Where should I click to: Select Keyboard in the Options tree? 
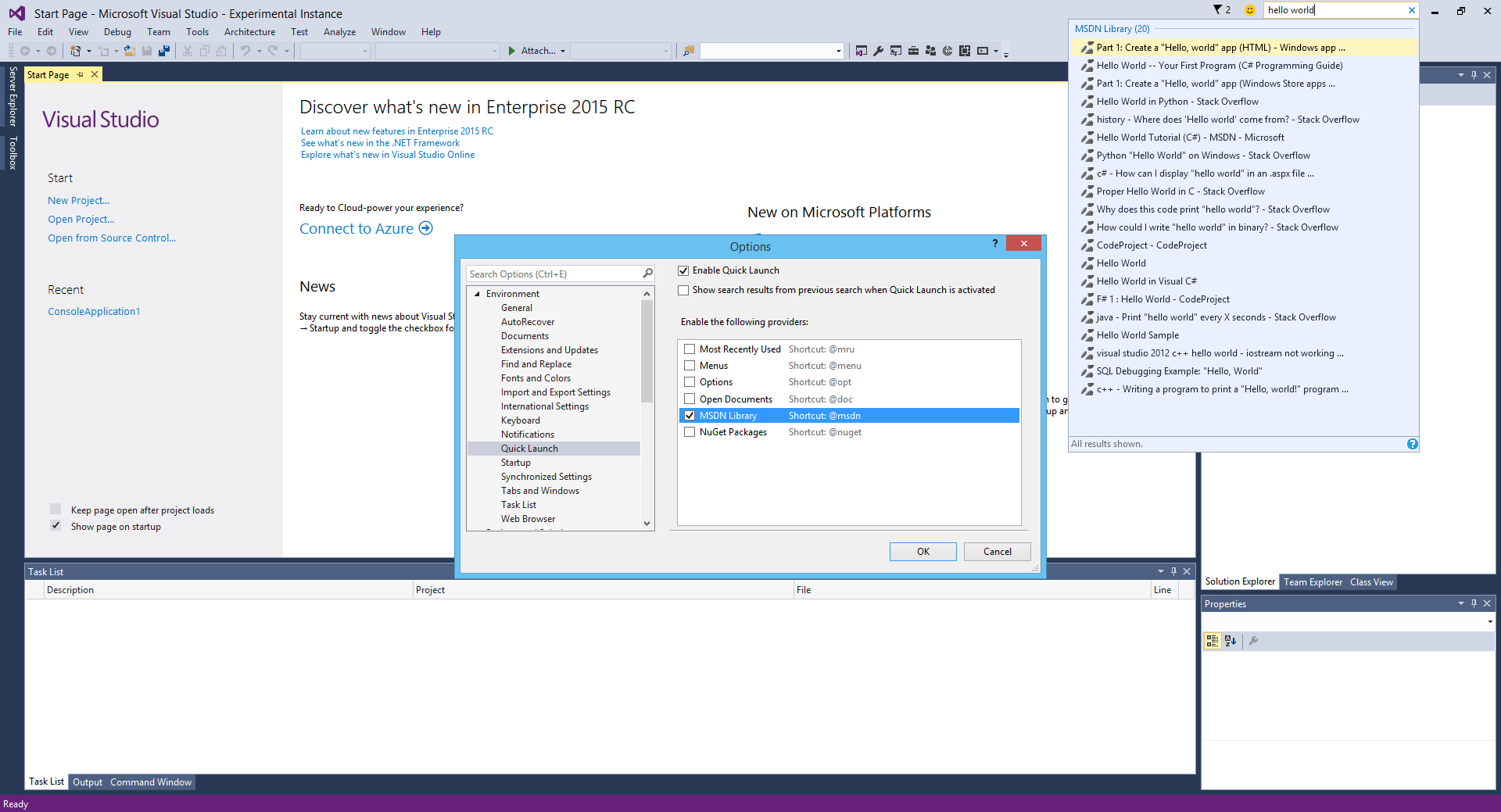pyautogui.click(x=521, y=420)
